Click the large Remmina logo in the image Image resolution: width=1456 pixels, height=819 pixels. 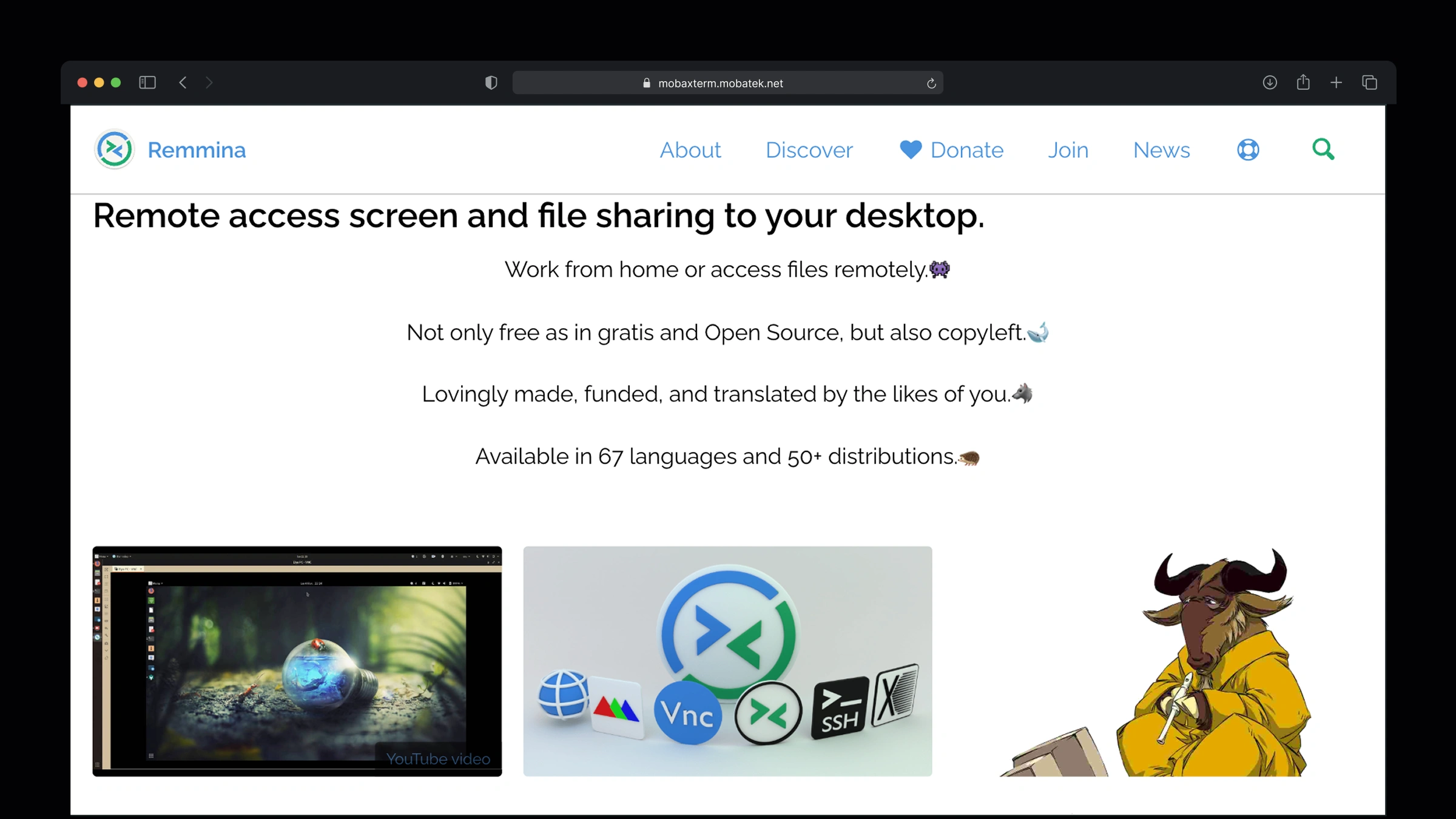pyautogui.click(x=728, y=634)
